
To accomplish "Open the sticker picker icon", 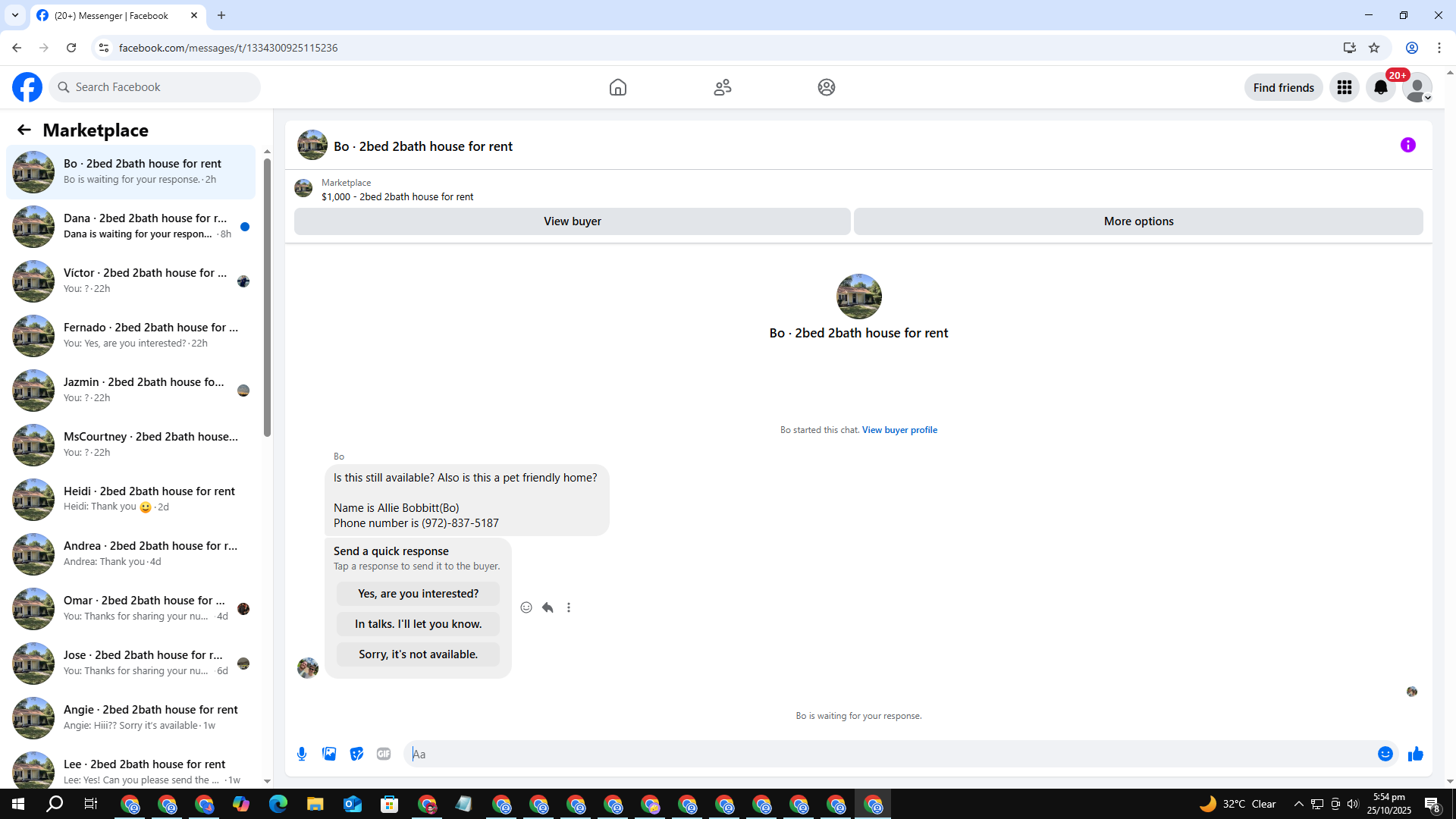I will coord(356,754).
